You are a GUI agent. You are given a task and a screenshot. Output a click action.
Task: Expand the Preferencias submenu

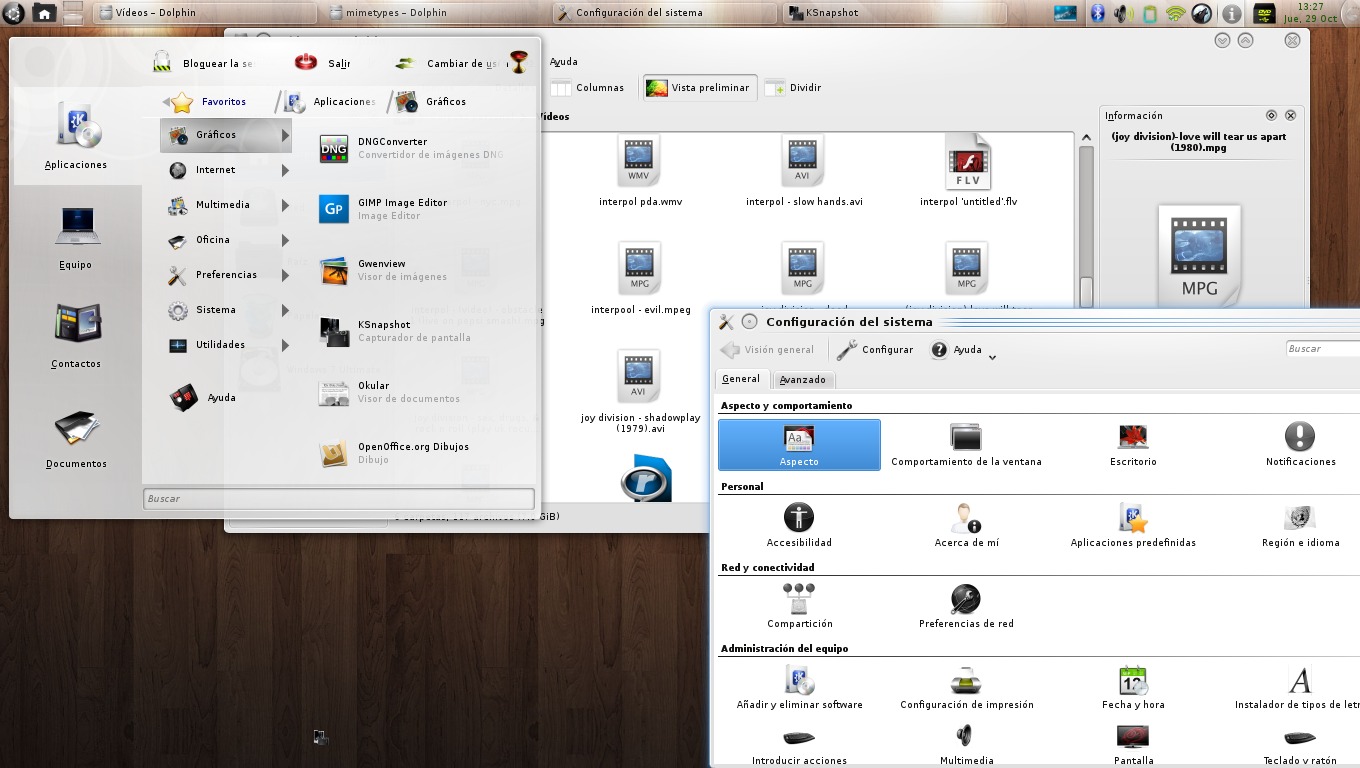(x=226, y=275)
